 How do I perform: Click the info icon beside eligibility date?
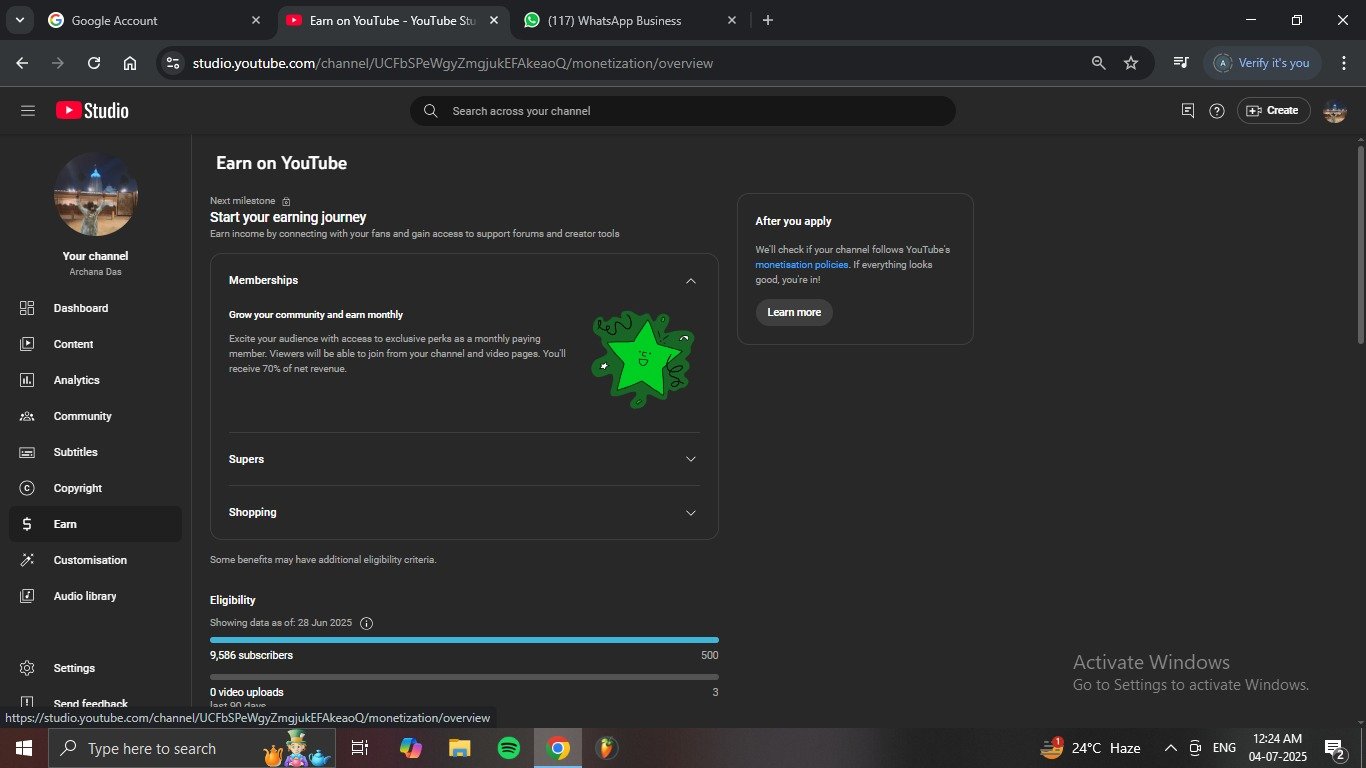[366, 623]
